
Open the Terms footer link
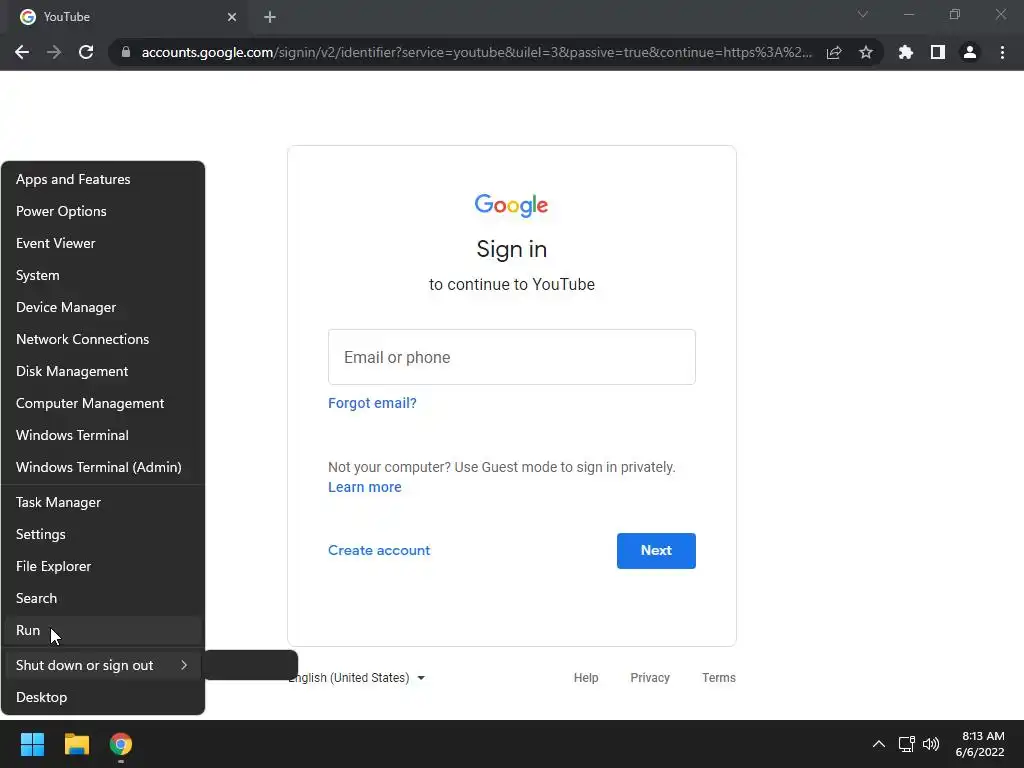pyautogui.click(x=718, y=678)
